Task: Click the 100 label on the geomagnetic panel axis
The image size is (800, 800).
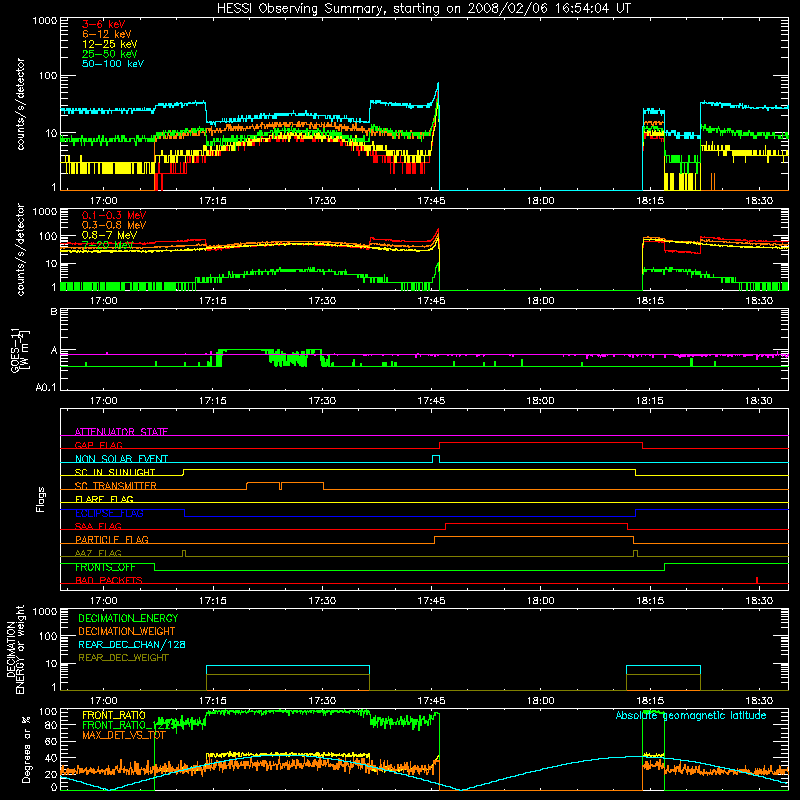Action: (48, 711)
